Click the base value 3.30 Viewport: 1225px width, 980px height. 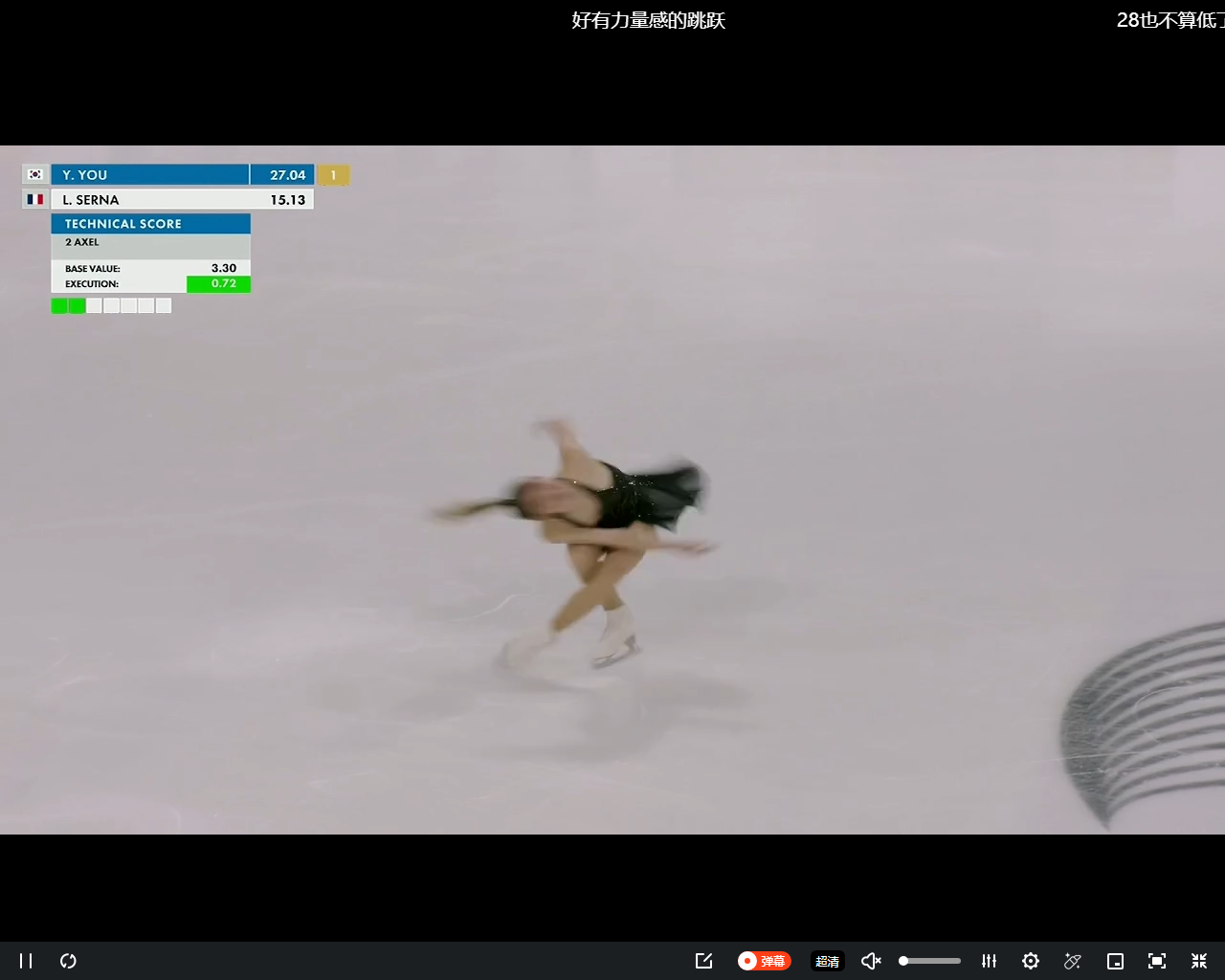224,268
